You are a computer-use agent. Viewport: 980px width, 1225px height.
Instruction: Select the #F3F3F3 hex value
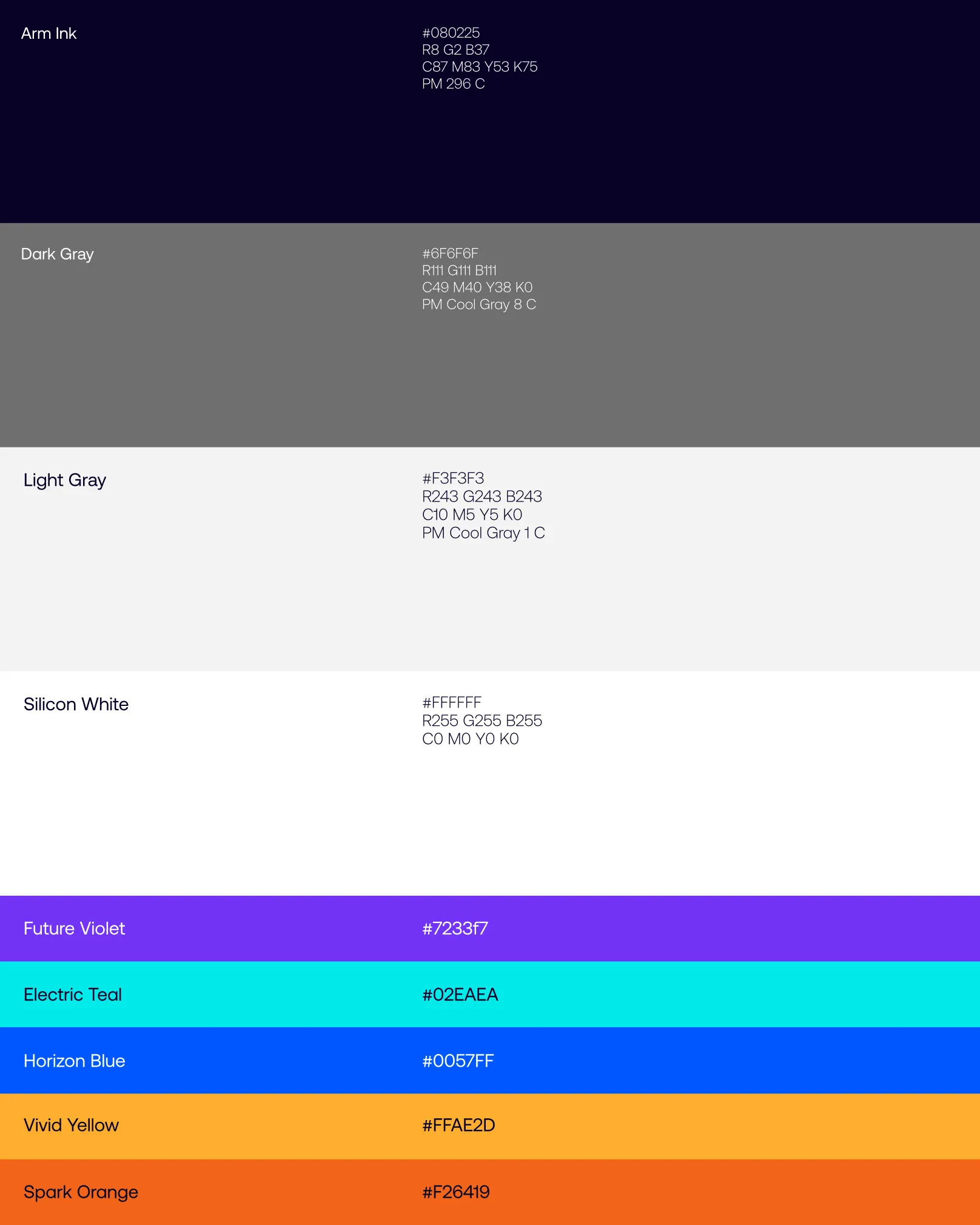[x=453, y=478]
